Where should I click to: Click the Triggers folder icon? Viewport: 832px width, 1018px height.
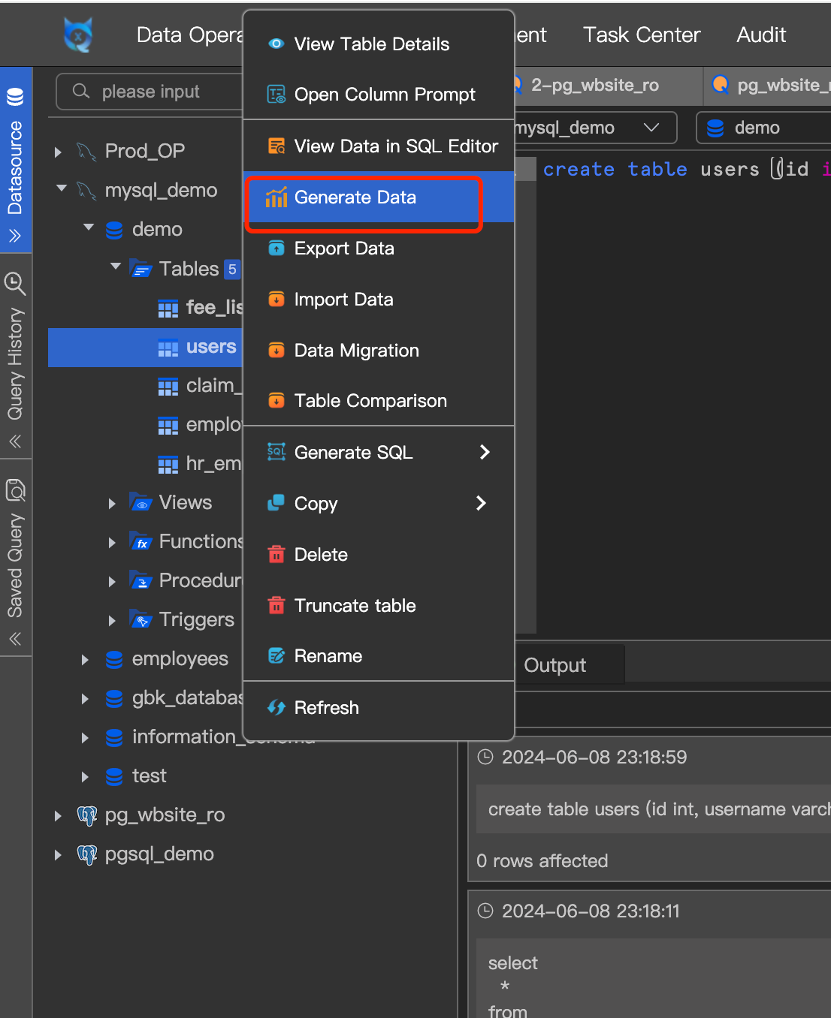[140, 619]
